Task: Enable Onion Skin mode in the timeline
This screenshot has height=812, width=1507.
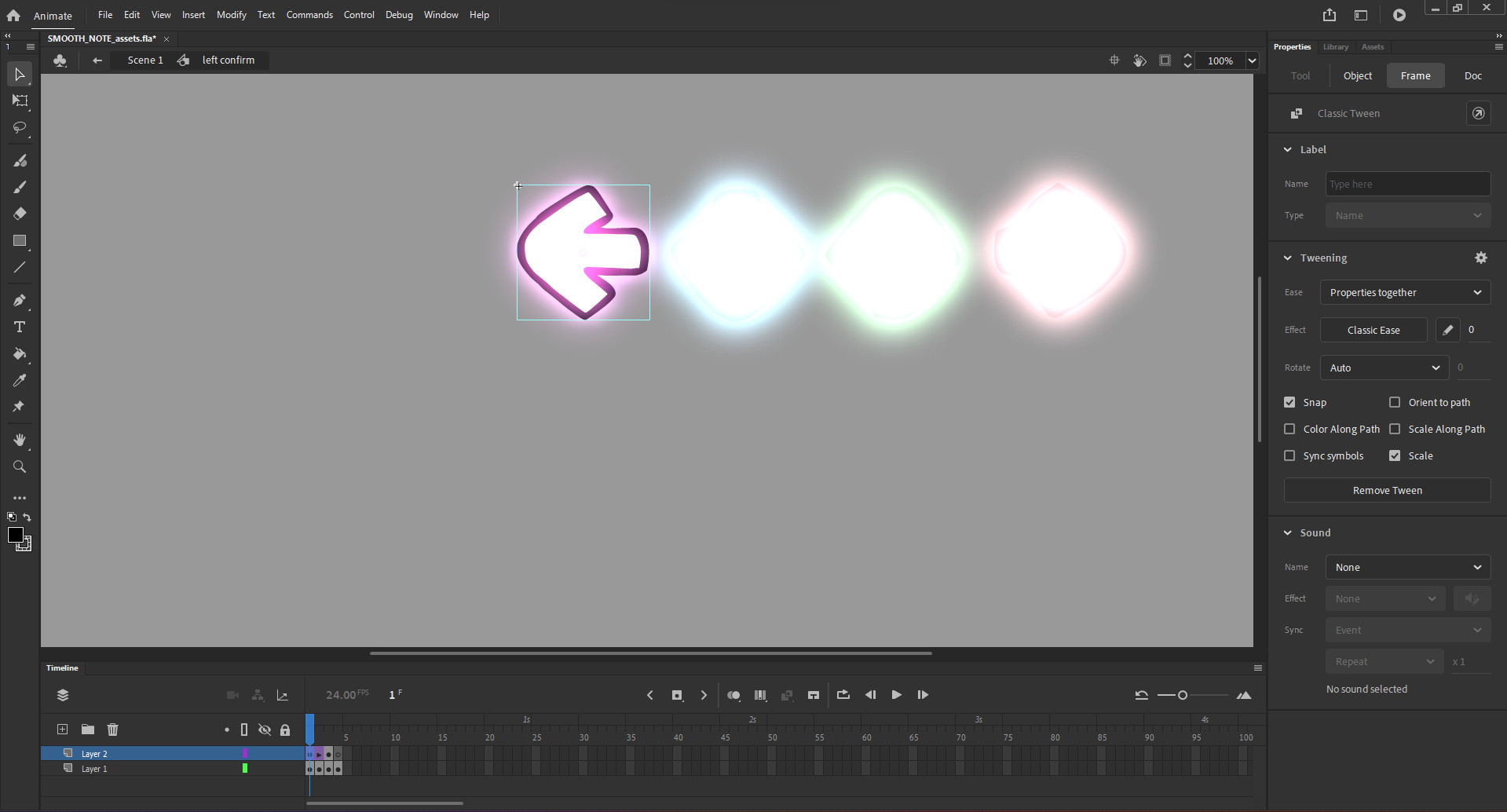Action: (x=733, y=694)
